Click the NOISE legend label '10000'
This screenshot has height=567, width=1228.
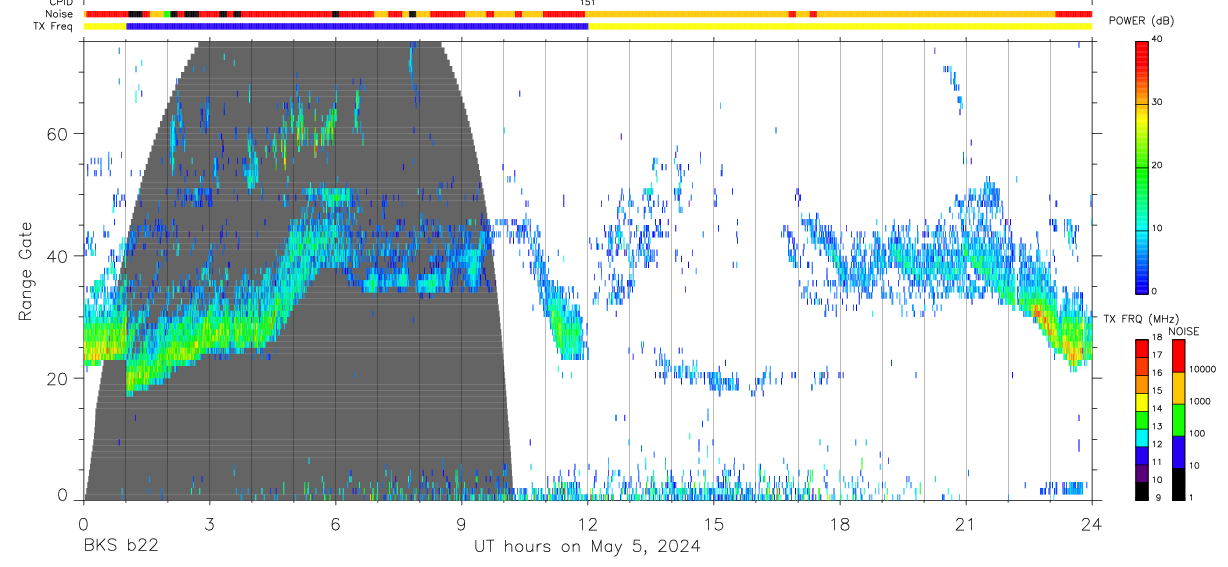coord(1202,369)
